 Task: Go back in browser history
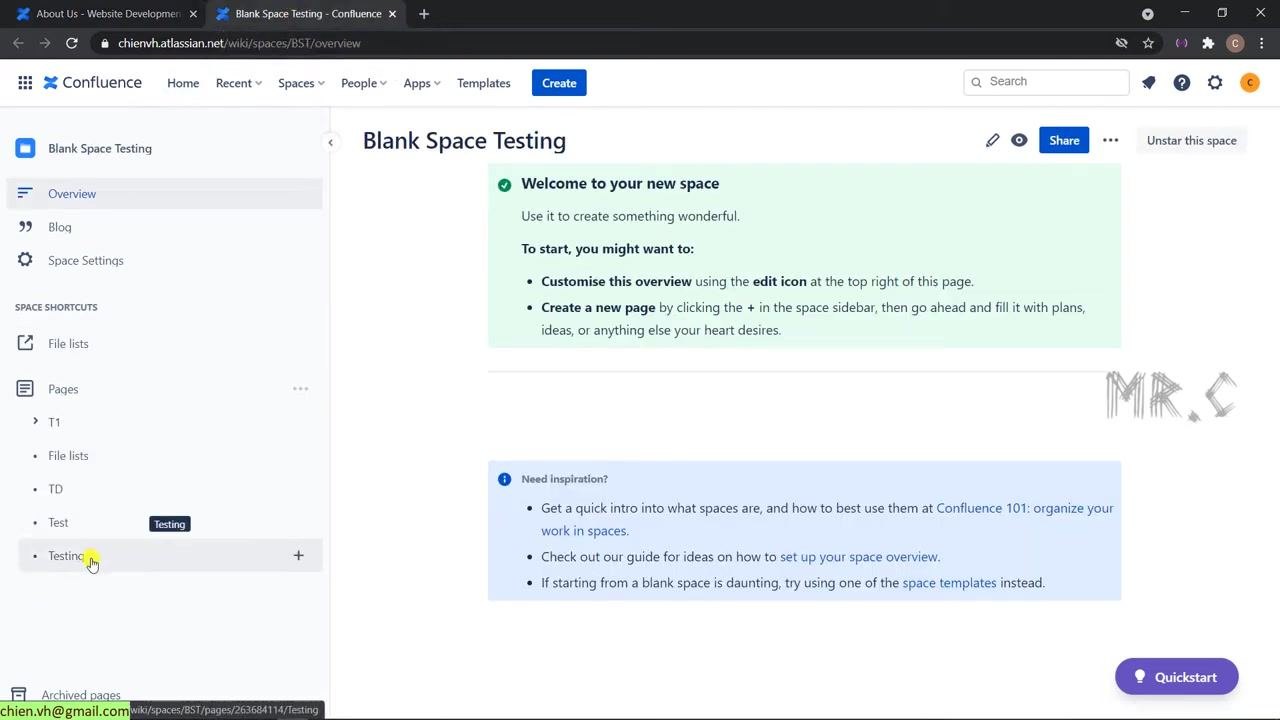18,43
